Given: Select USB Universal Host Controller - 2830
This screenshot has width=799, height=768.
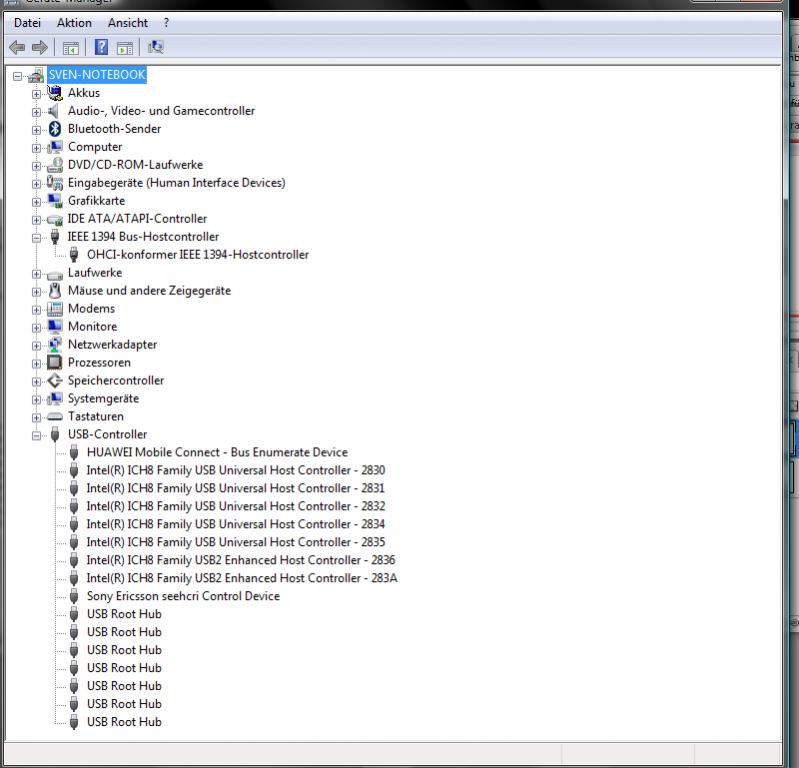Looking at the screenshot, I should click(236, 470).
